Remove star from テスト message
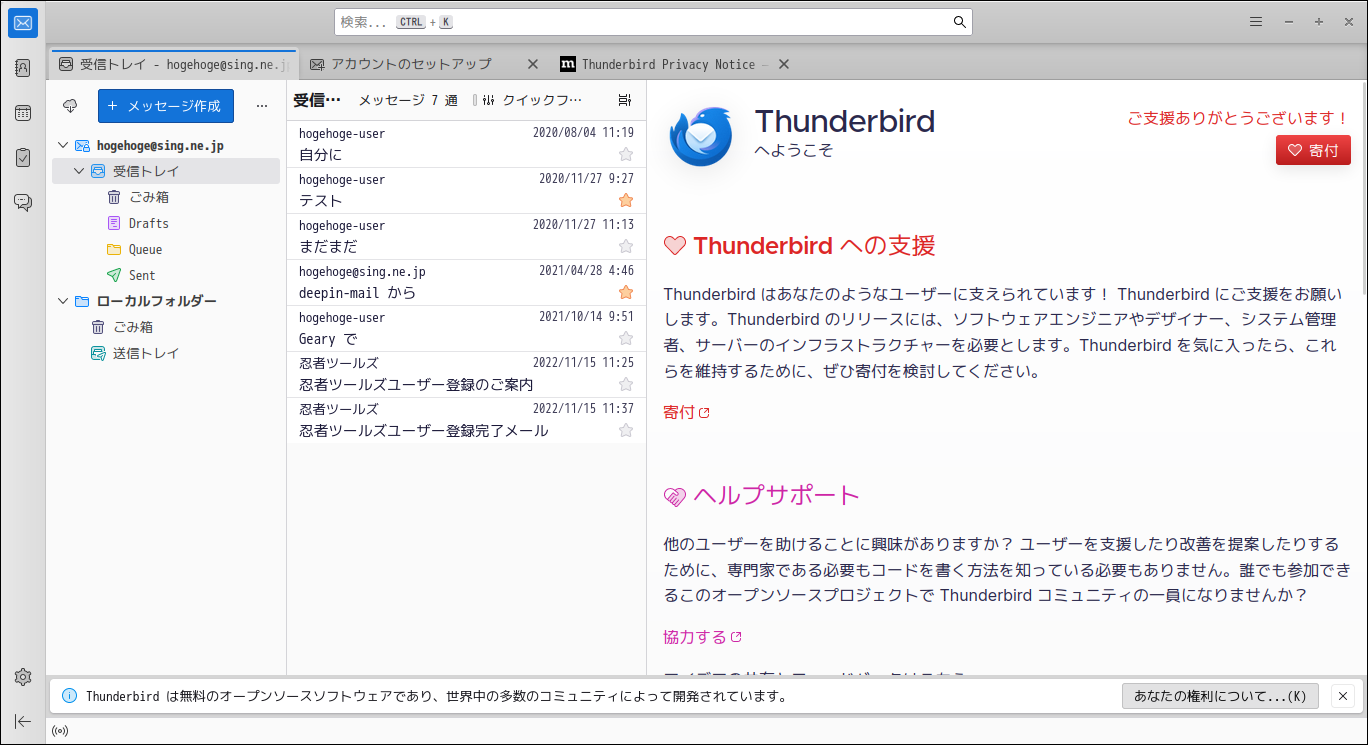 pos(626,200)
